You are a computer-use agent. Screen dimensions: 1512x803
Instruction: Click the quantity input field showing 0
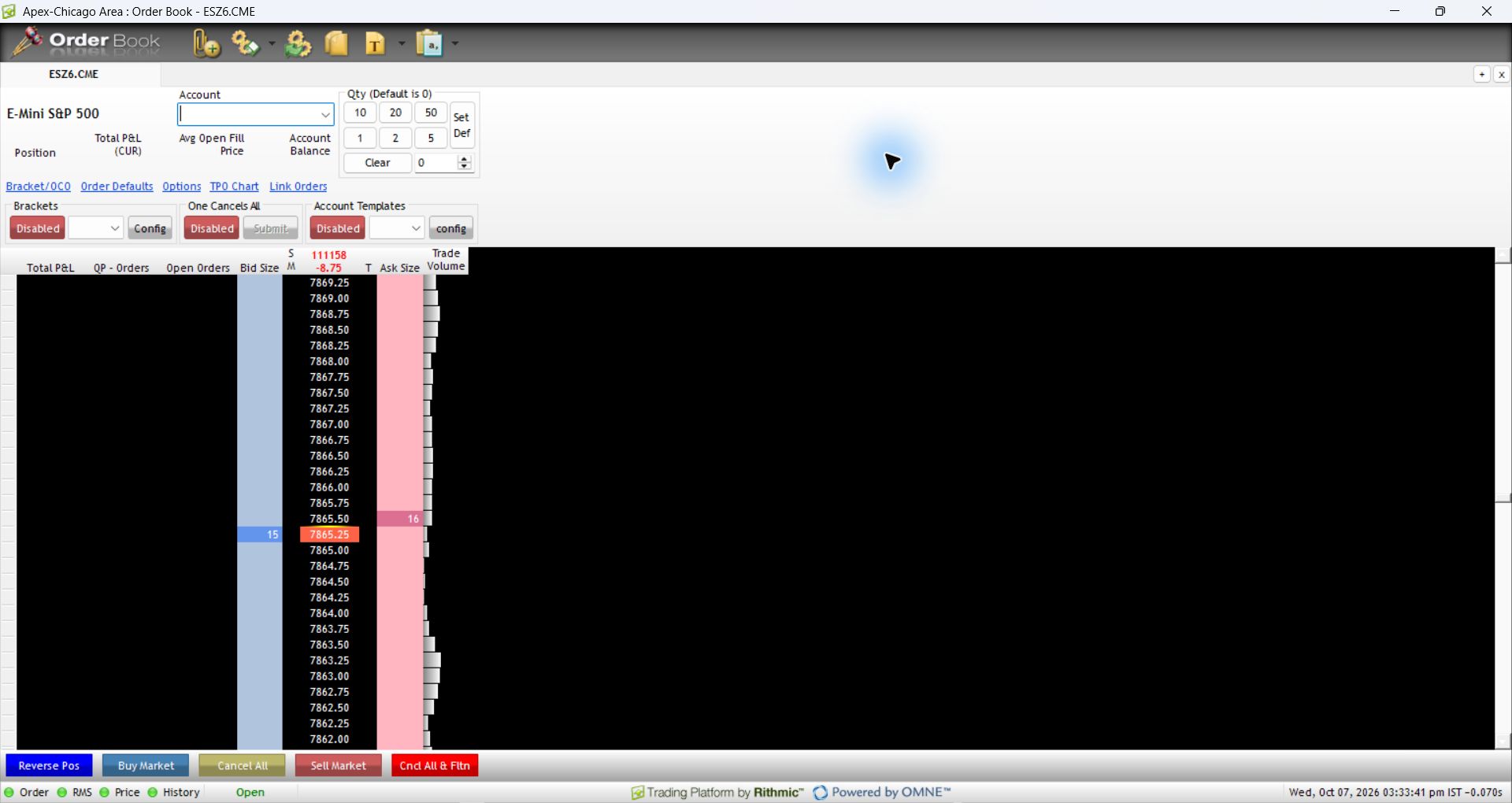point(436,163)
